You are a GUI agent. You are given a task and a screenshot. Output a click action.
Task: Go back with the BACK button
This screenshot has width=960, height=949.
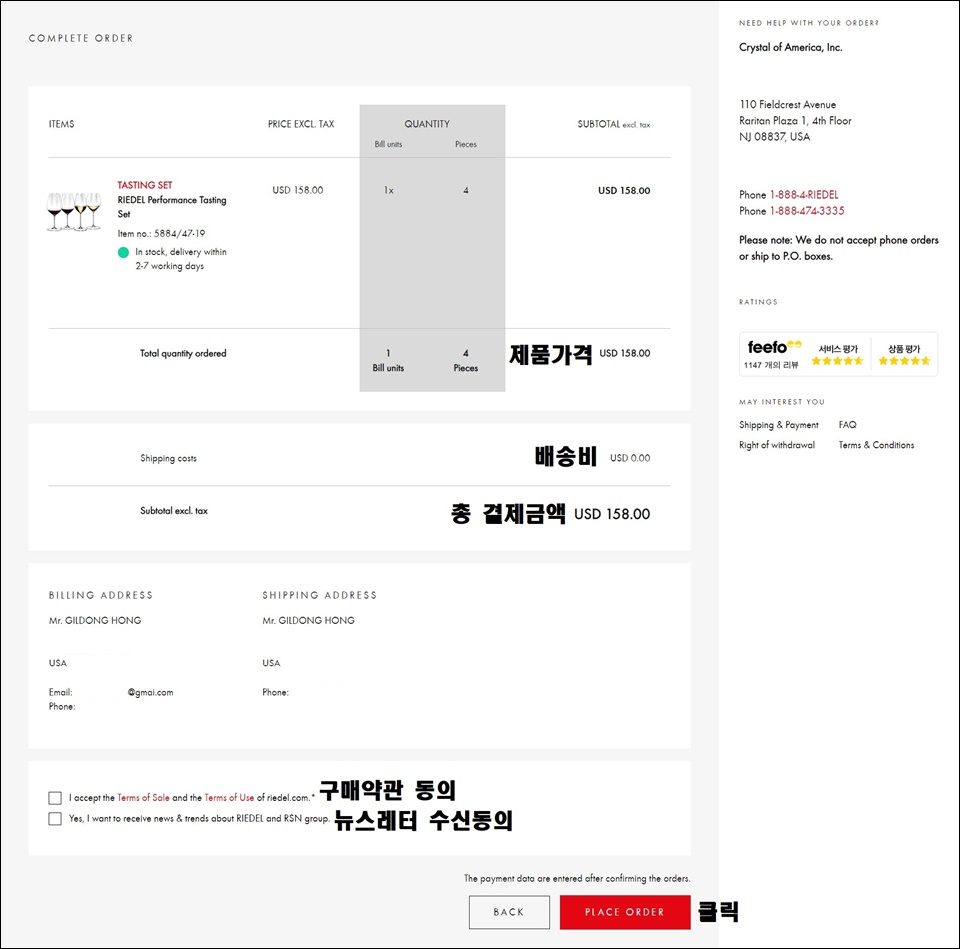(x=509, y=912)
